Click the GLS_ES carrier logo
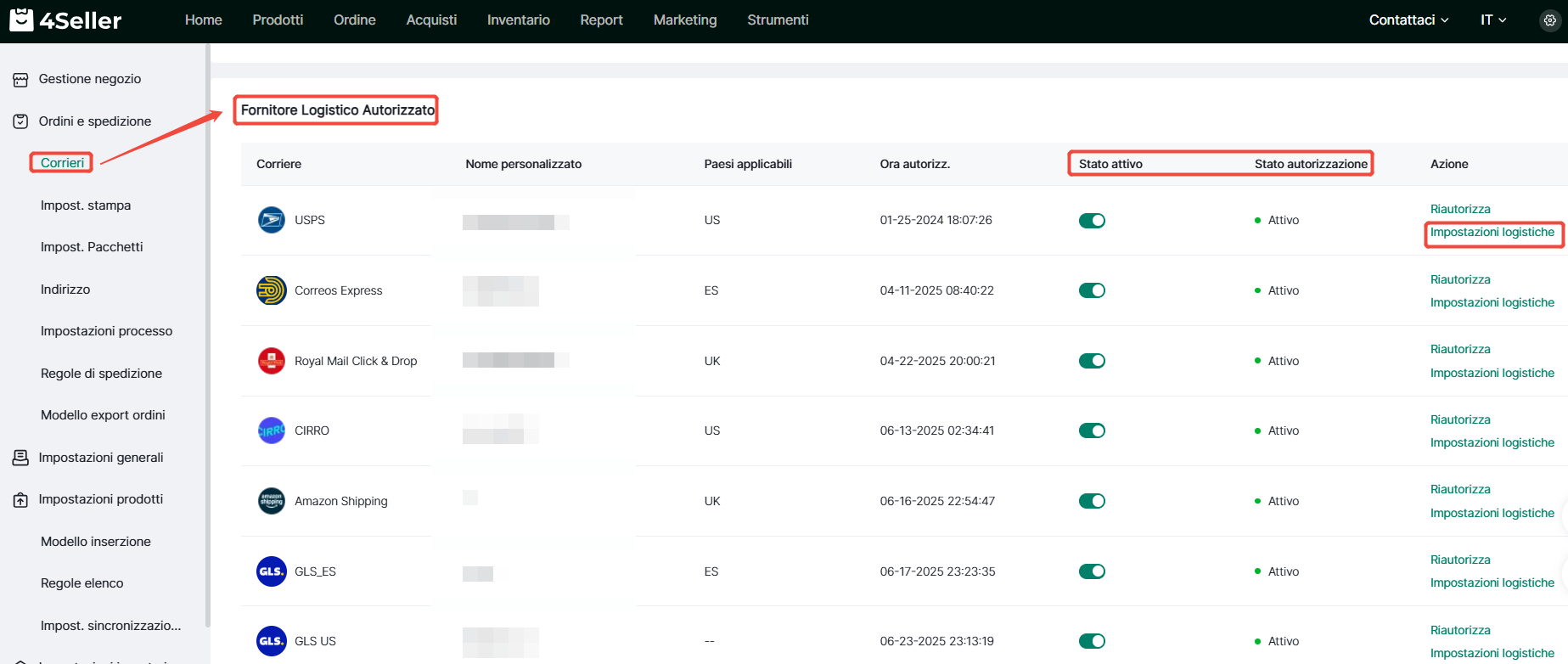This screenshot has width=1568, height=664. pos(271,571)
